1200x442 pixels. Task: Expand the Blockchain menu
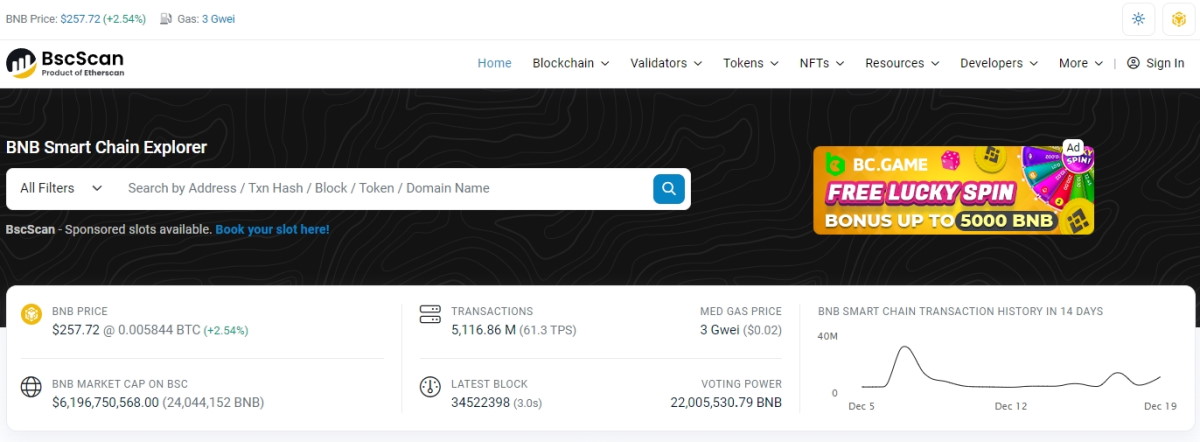coord(570,63)
